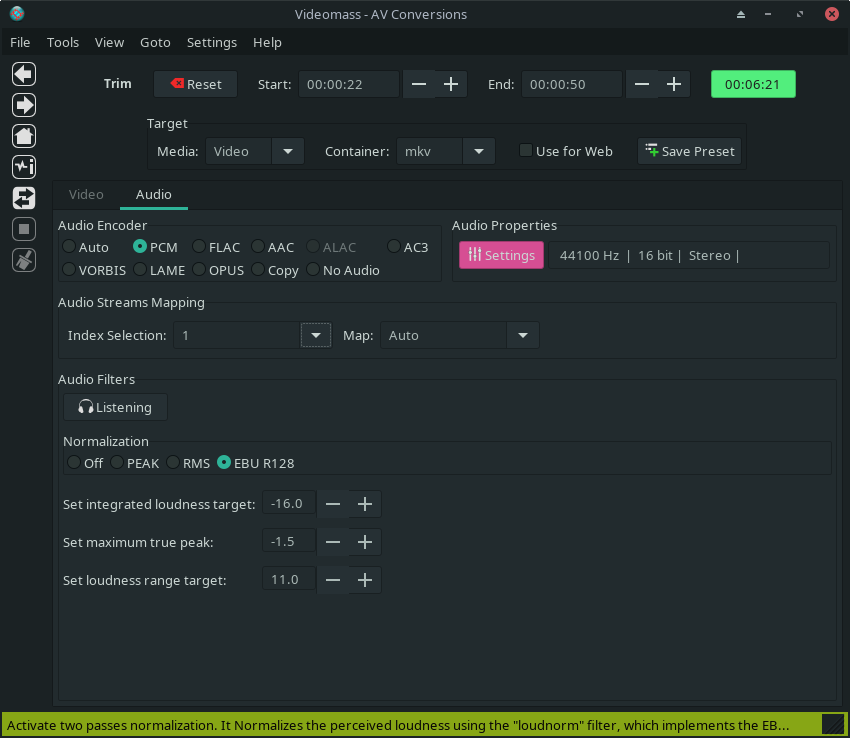Click the Save Preset button
Image resolution: width=850 pixels, height=738 pixels.
click(x=690, y=151)
